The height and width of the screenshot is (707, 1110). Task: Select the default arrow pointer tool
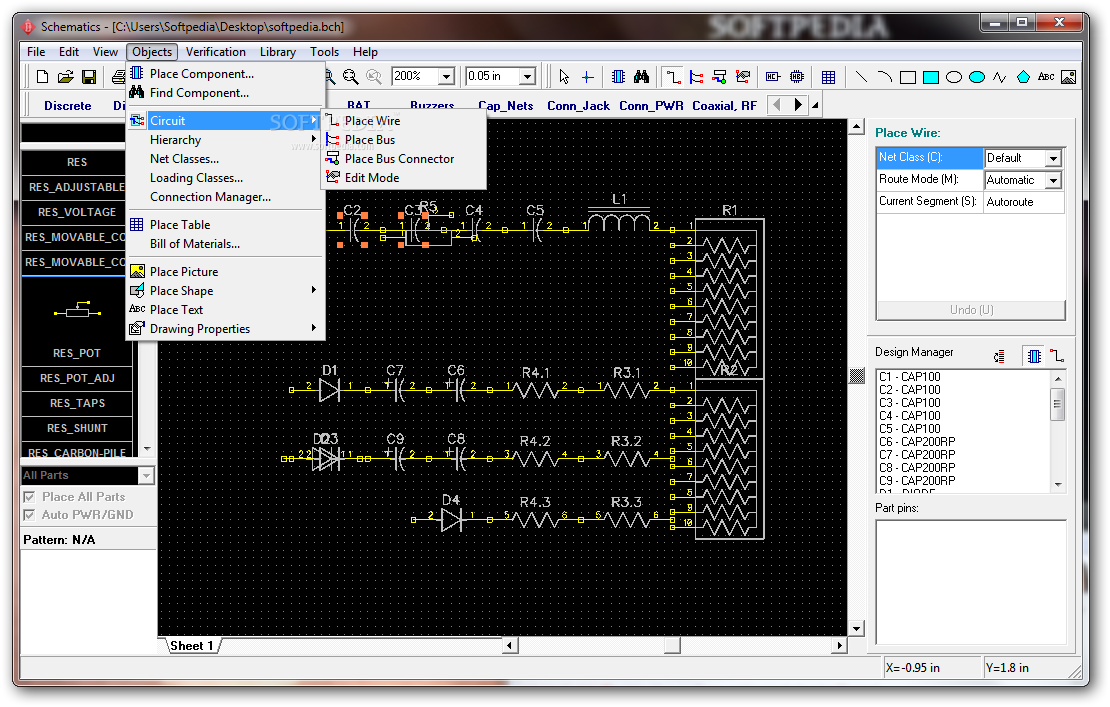point(564,76)
